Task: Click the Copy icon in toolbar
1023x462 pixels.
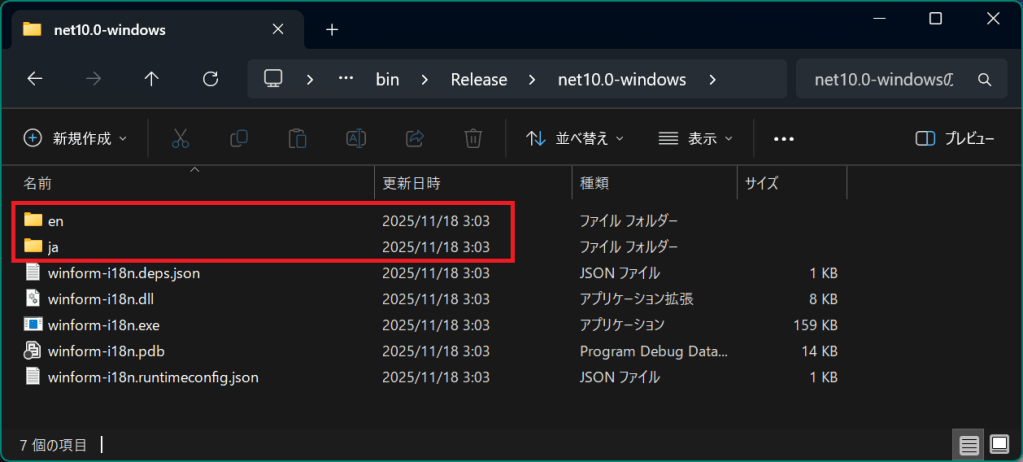Action: [239, 138]
